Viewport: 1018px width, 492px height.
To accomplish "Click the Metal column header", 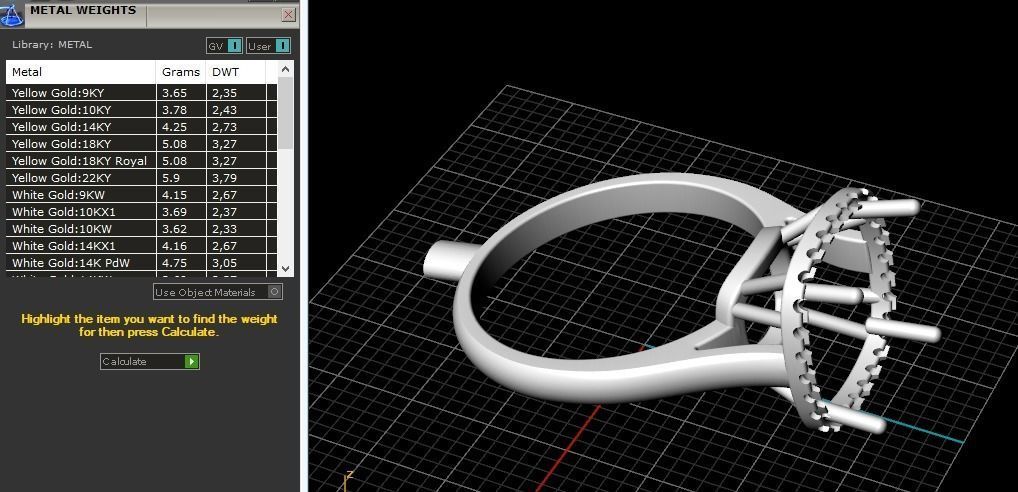I will coord(81,72).
